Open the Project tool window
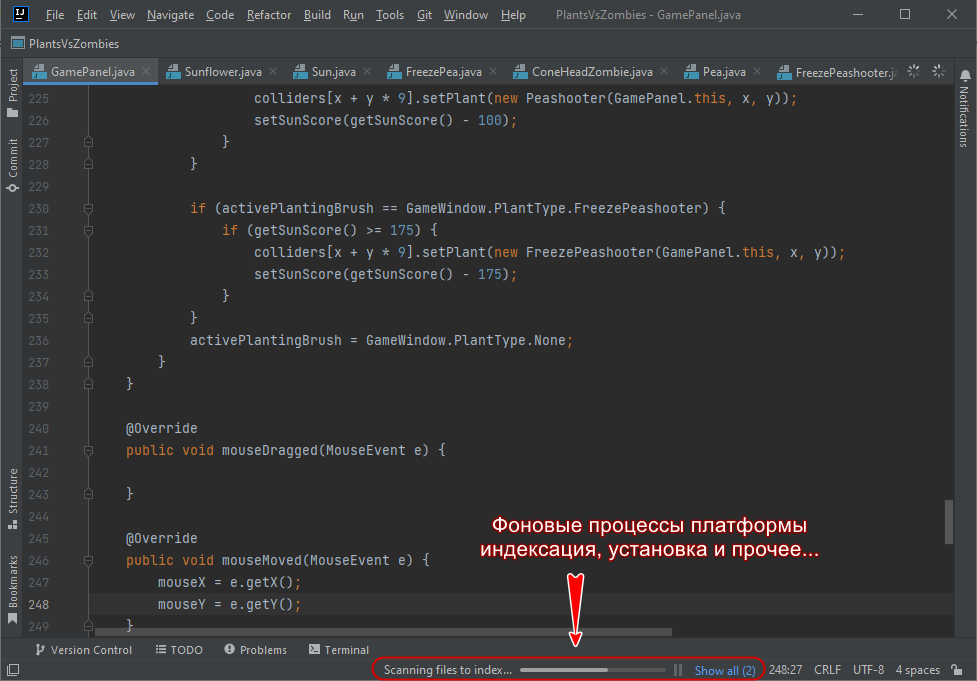Image resolution: width=977 pixels, height=681 pixels. (12, 92)
